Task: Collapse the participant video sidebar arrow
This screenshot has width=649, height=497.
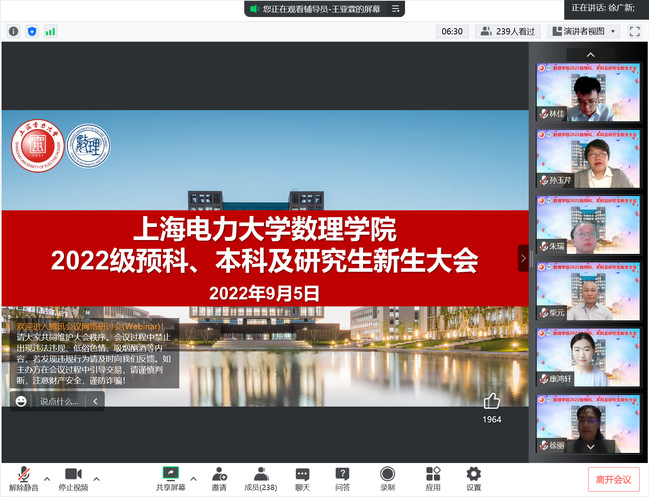Action: click(523, 258)
